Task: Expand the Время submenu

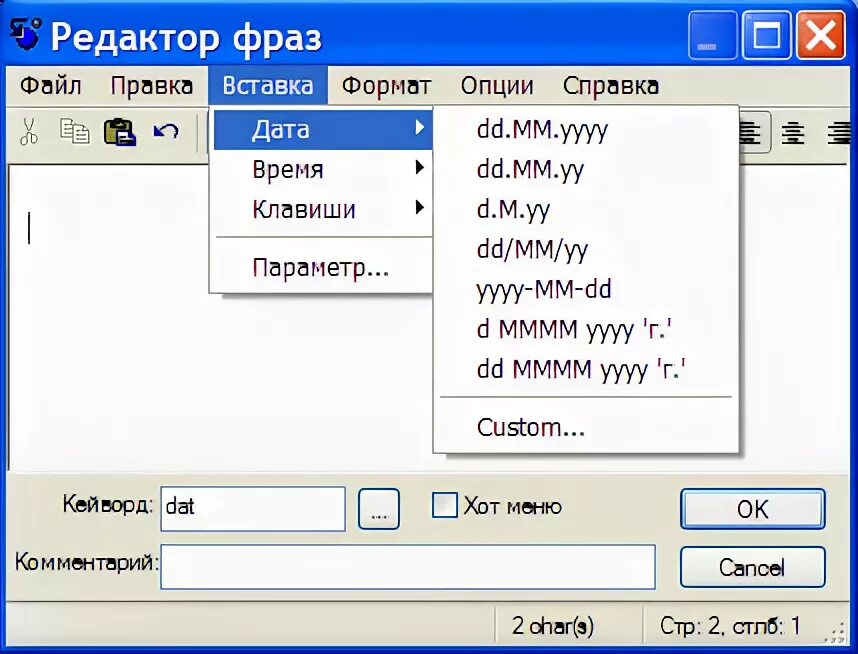Action: tap(323, 168)
